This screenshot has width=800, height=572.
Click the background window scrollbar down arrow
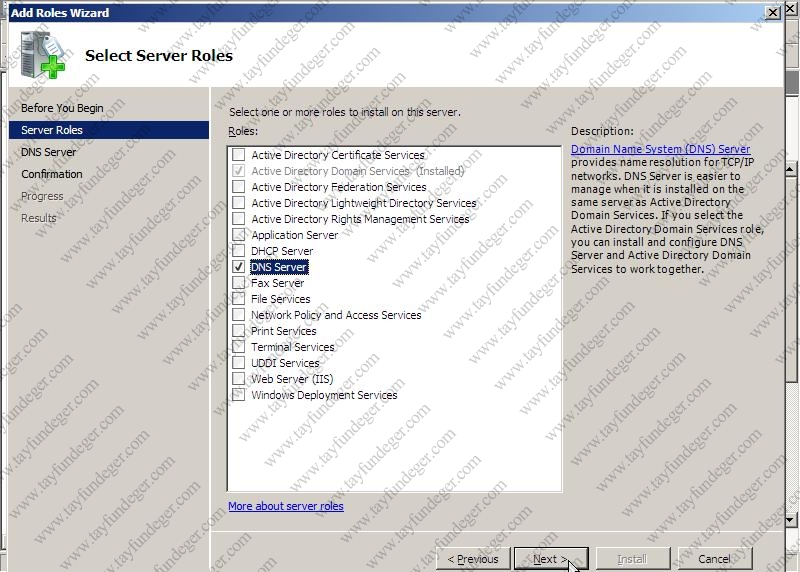tap(791, 520)
